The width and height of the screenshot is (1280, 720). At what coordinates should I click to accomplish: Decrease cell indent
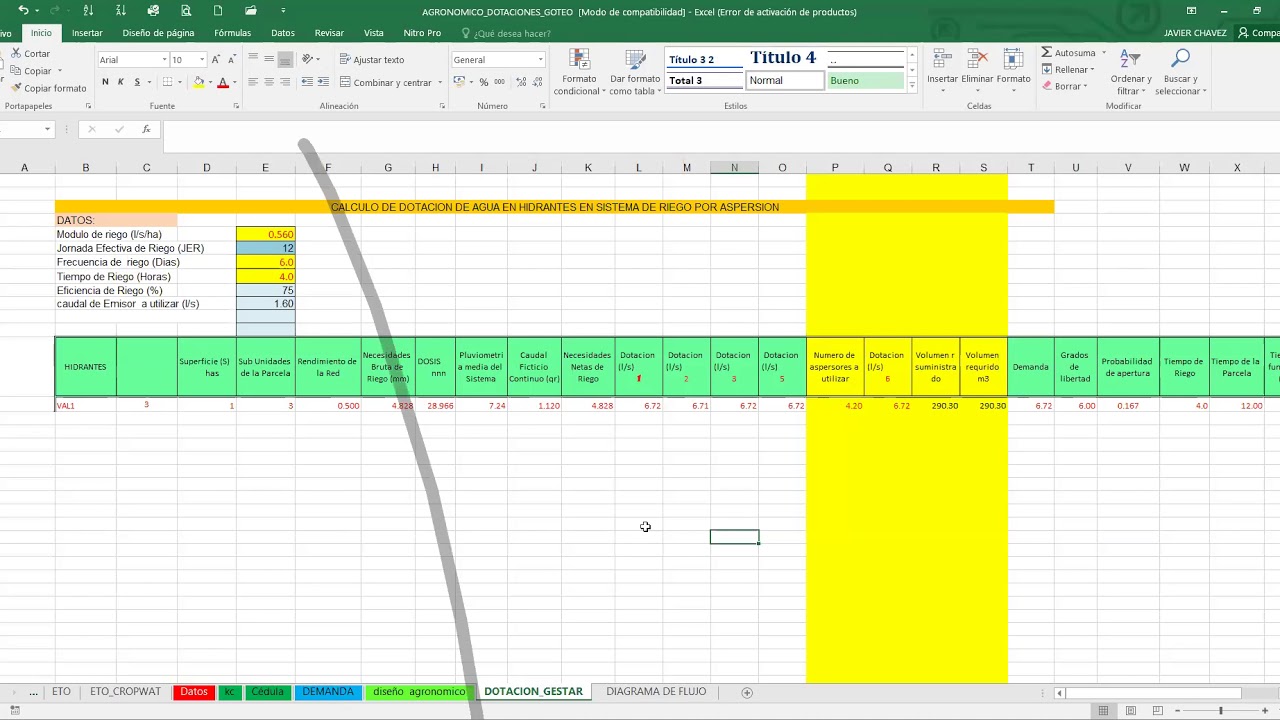(307, 82)
